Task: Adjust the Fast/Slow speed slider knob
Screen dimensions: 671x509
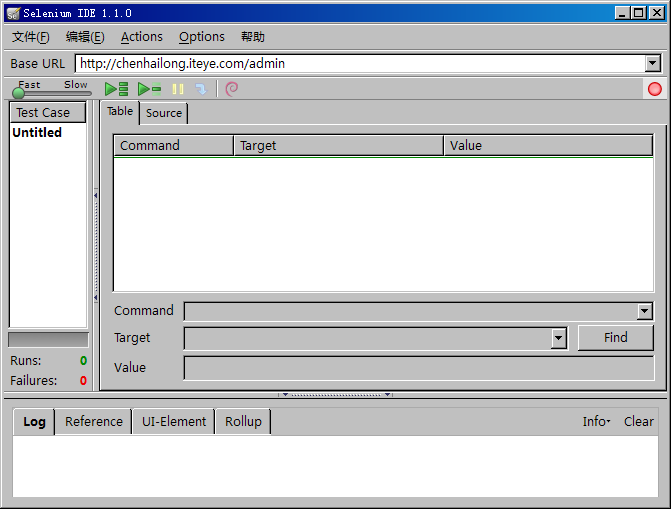Action: coord(18,93)
